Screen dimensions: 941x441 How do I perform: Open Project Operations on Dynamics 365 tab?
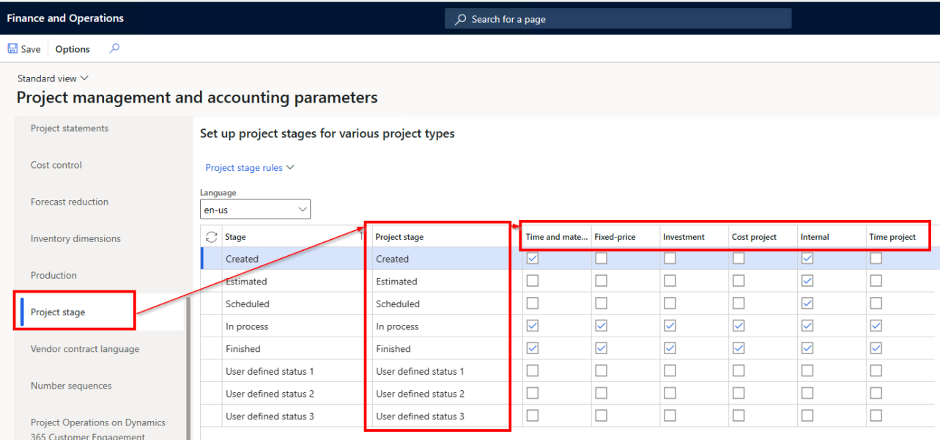tap(98, 430)
